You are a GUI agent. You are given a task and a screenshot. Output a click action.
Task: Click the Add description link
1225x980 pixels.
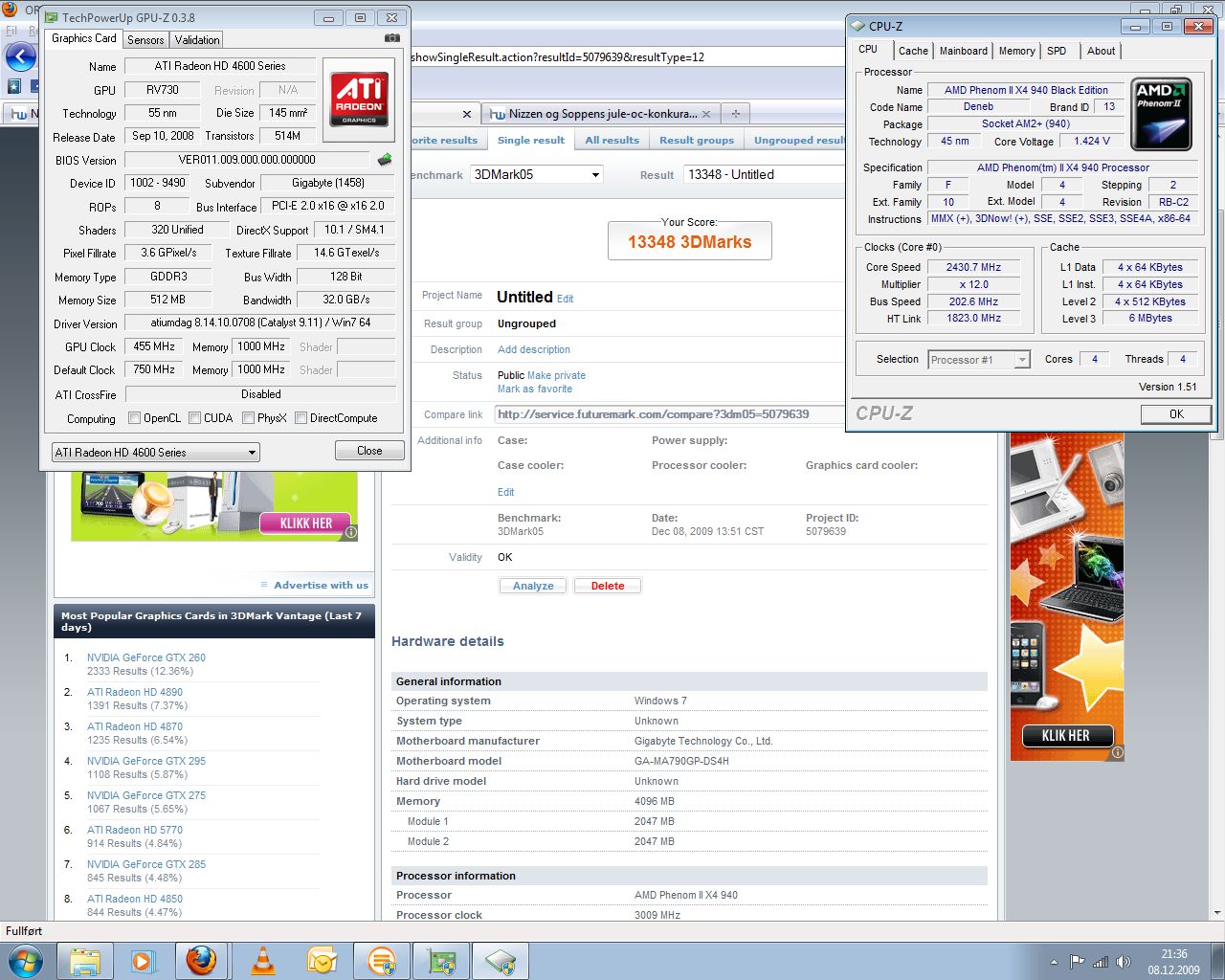click(x=534, y=349)
